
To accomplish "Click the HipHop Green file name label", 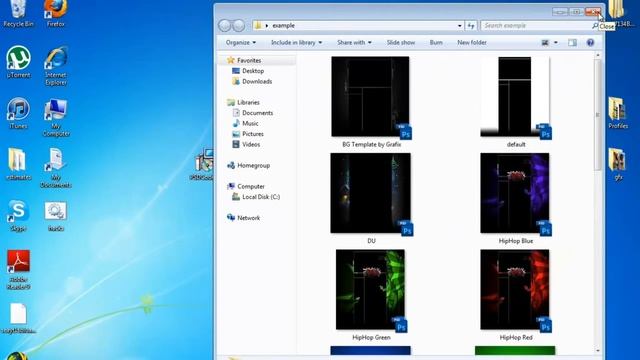I will pyautogui.click(x=371, y=338).
